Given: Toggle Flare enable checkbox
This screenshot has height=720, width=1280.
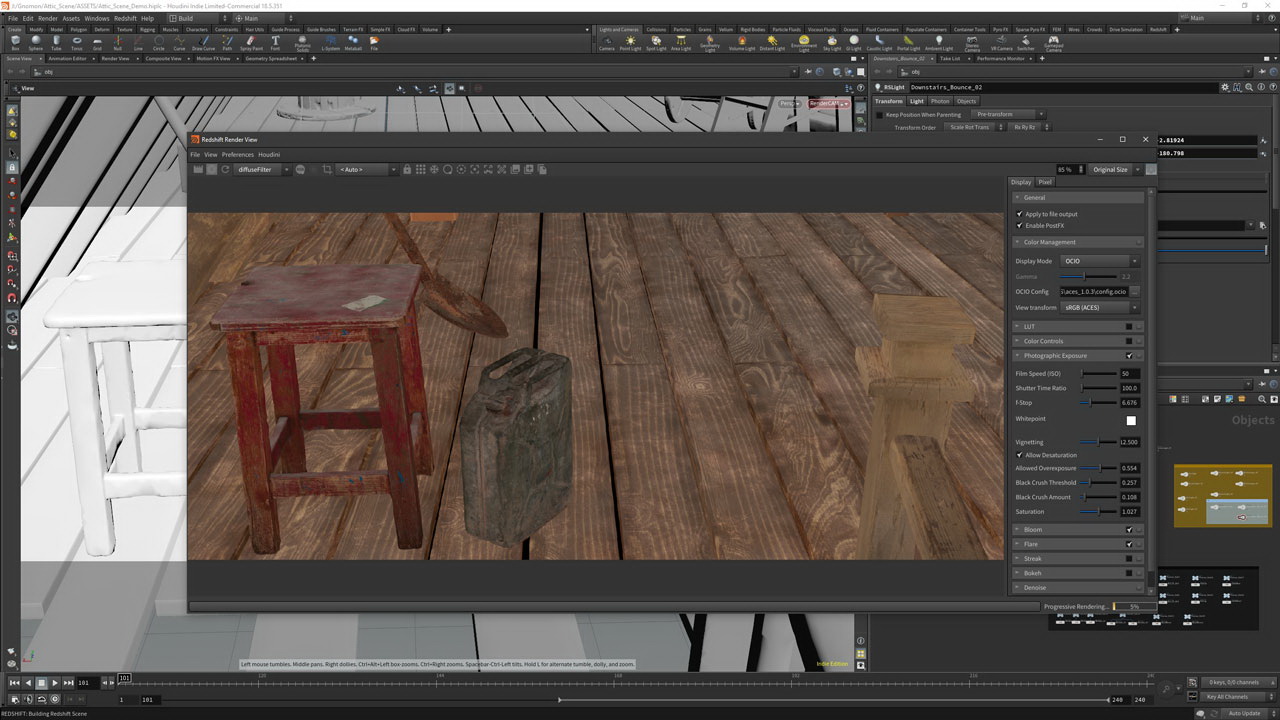Looking at the screenshot, I should (x=1129, y=544).
